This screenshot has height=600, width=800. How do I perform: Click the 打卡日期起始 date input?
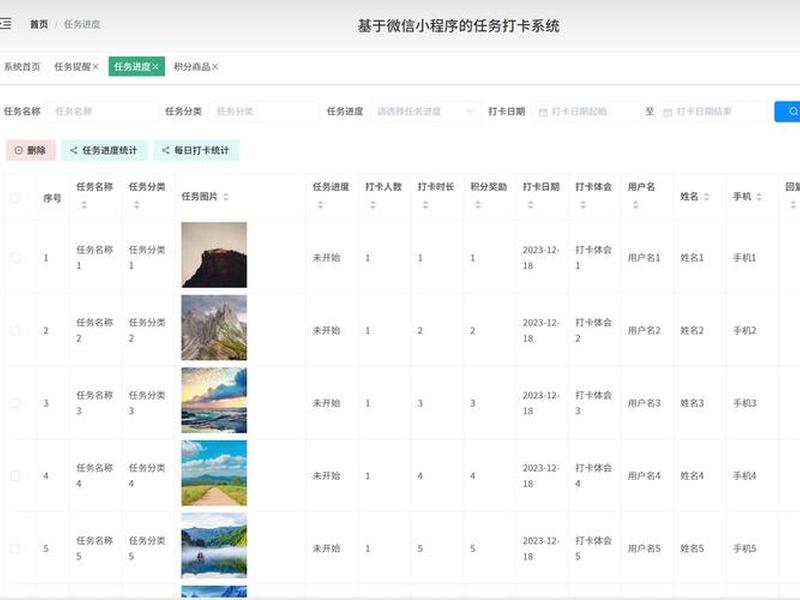coord(586,111)
